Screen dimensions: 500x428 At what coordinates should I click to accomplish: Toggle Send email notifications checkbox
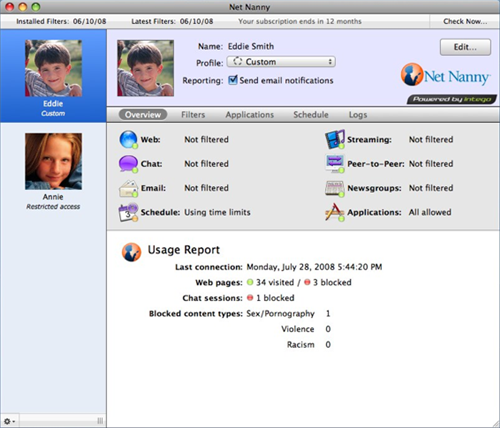[x=233, y=80]
